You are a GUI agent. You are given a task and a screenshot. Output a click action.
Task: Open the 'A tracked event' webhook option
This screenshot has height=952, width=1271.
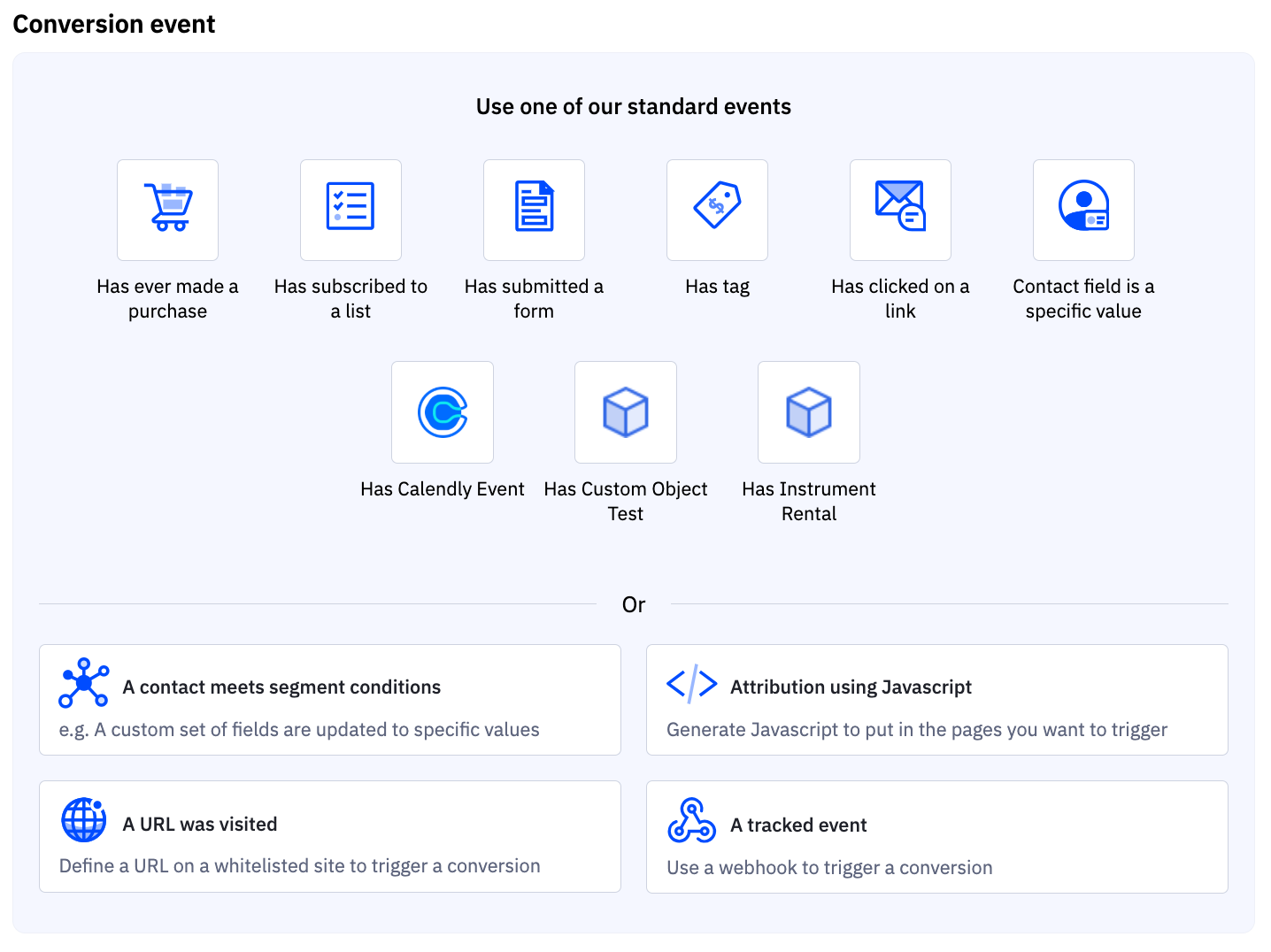coord(936,836)
